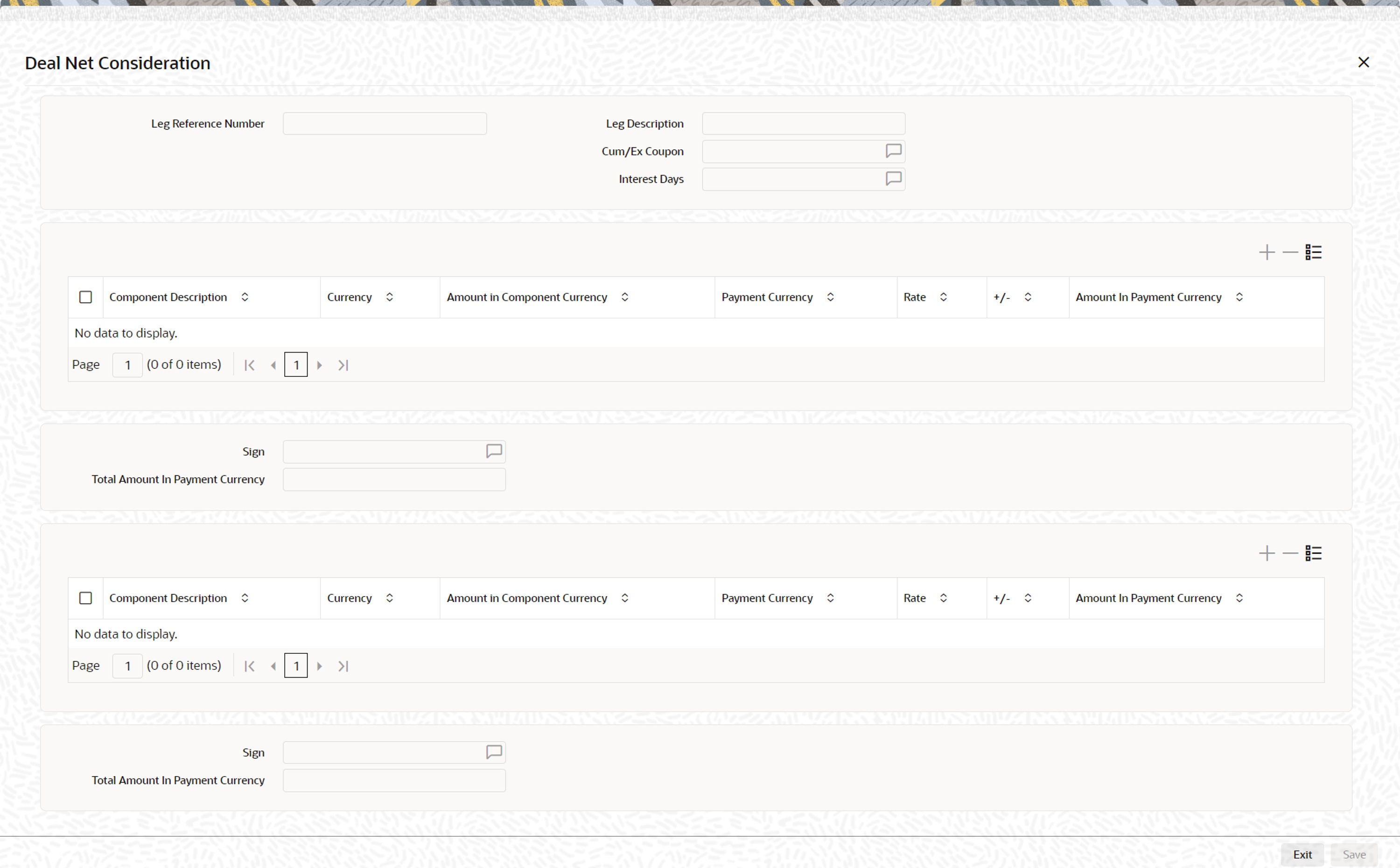Select all rows in the second table
Image resolution: width=1400 pixels, height=868 pixels.
coord(85,597)
